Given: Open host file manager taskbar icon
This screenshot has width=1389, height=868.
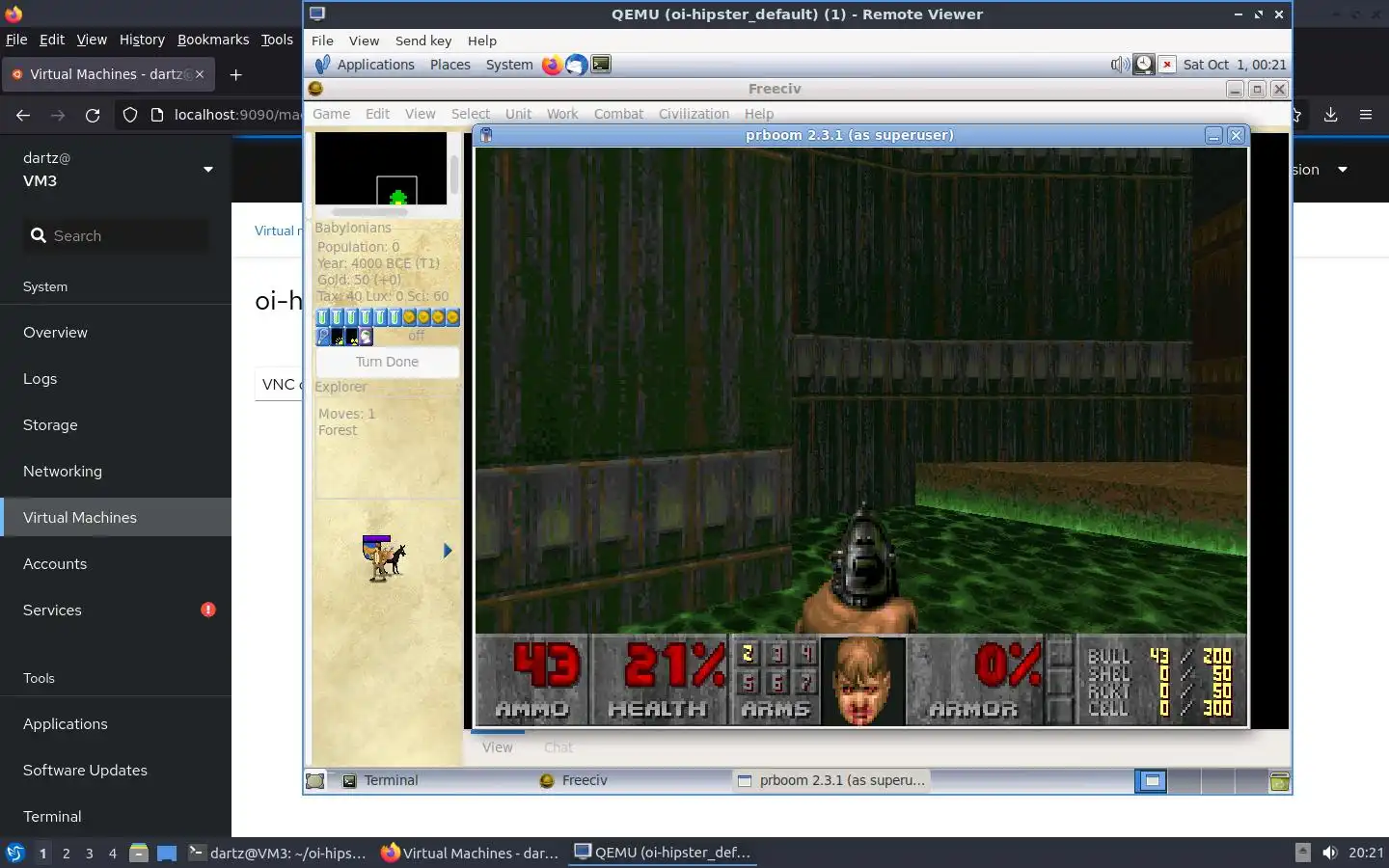Looking at the screenshot, I should (x=138, y=853).
